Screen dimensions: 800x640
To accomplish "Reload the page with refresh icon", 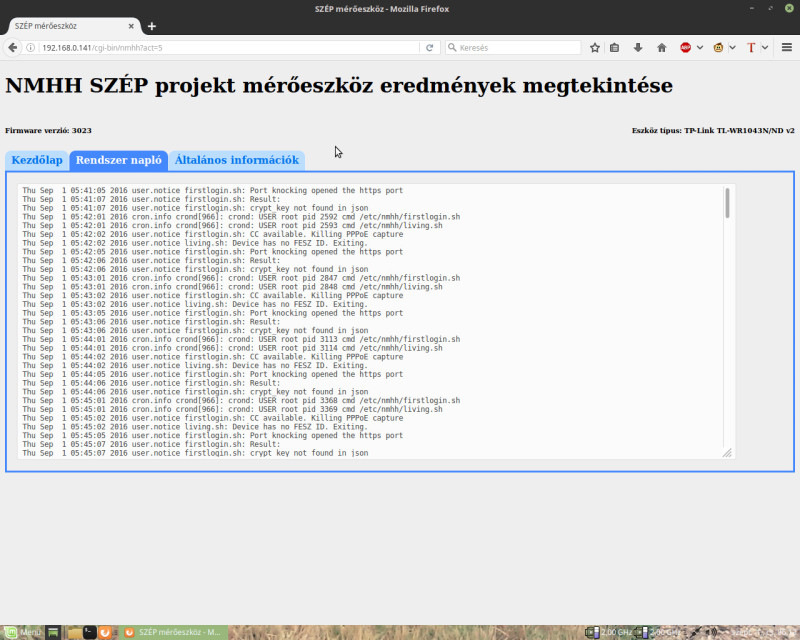I will (430, 47).
